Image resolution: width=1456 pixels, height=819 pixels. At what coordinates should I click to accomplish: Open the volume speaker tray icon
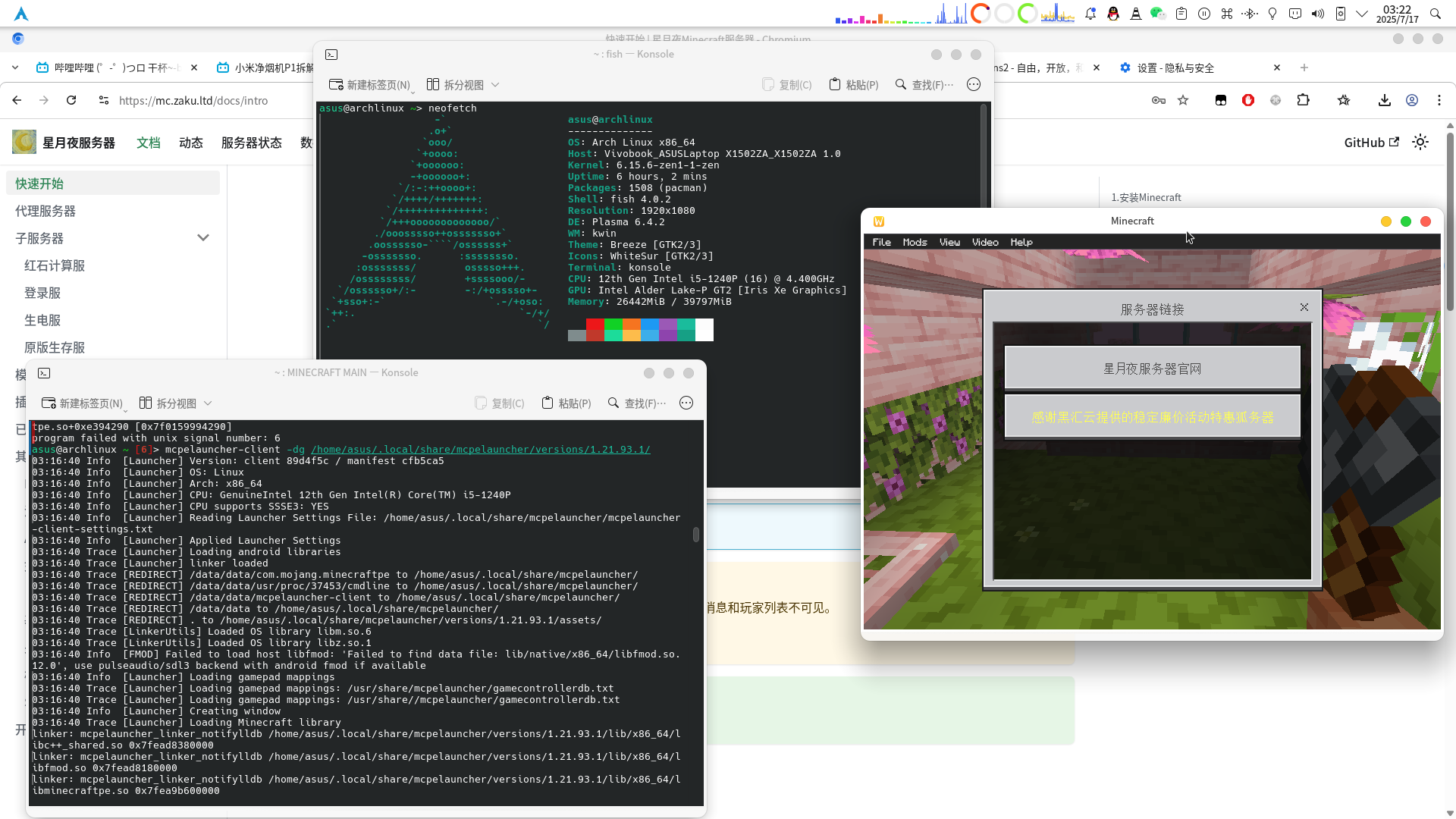point(1318,14)
